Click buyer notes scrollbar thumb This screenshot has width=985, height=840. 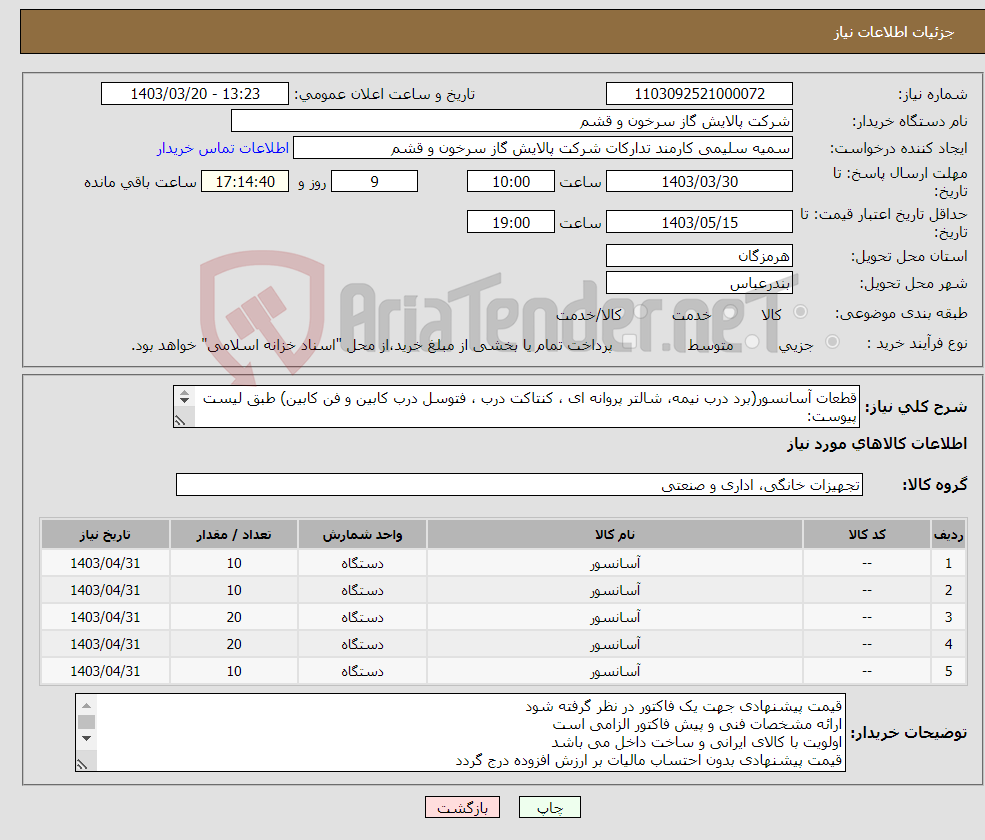pyautogui.click(x=87, y=722)
